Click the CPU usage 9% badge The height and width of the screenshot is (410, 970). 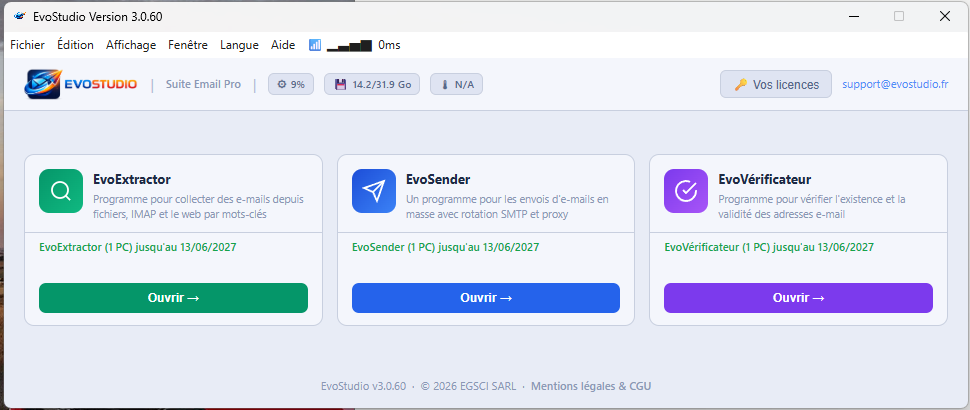[291, 85]
